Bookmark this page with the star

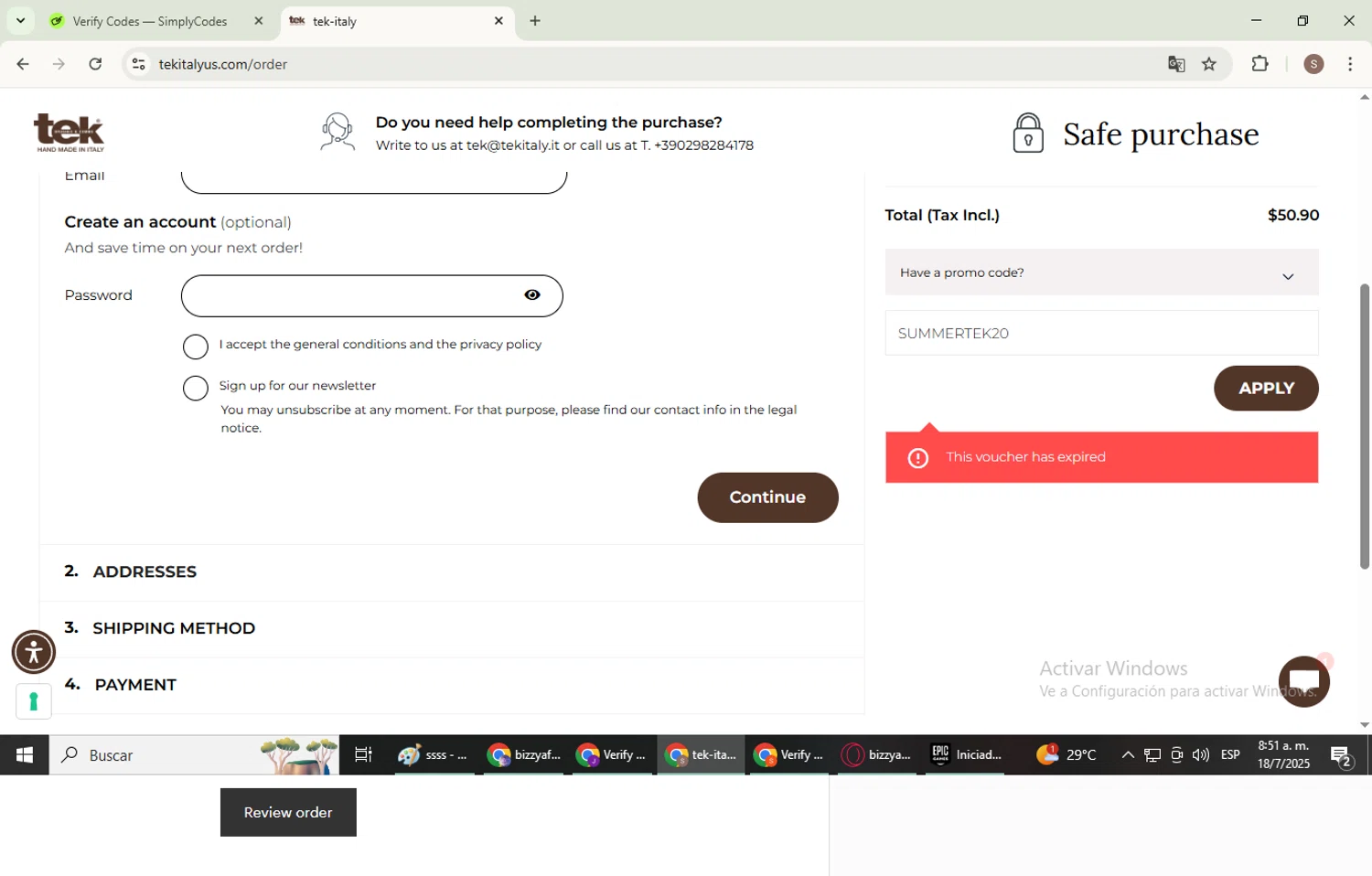(x=1209, y=64)
